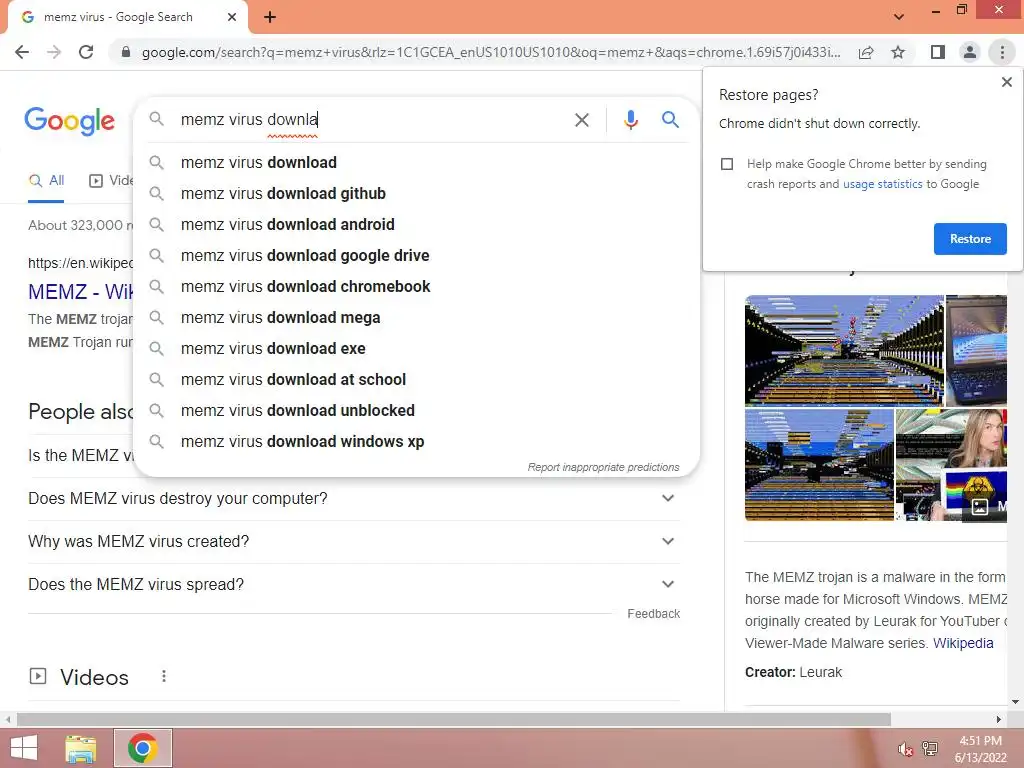
Task: Switch to the All results tab
Action: [46, 181]
